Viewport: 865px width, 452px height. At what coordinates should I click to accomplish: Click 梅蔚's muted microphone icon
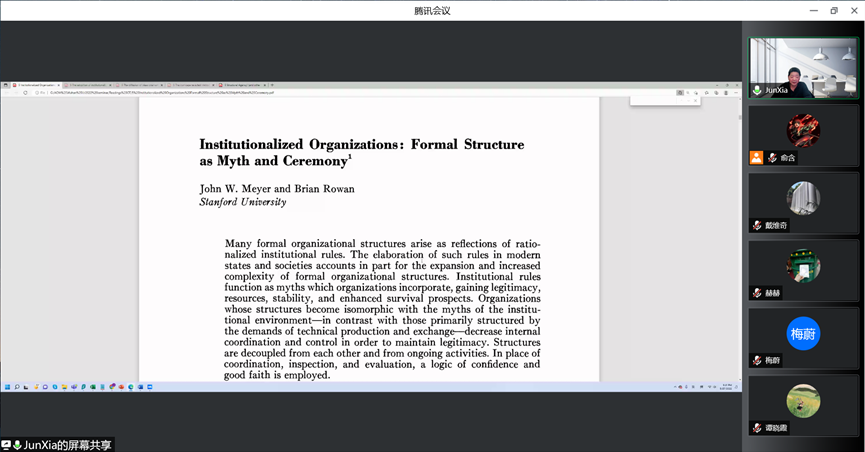click(x=757, y=360)
